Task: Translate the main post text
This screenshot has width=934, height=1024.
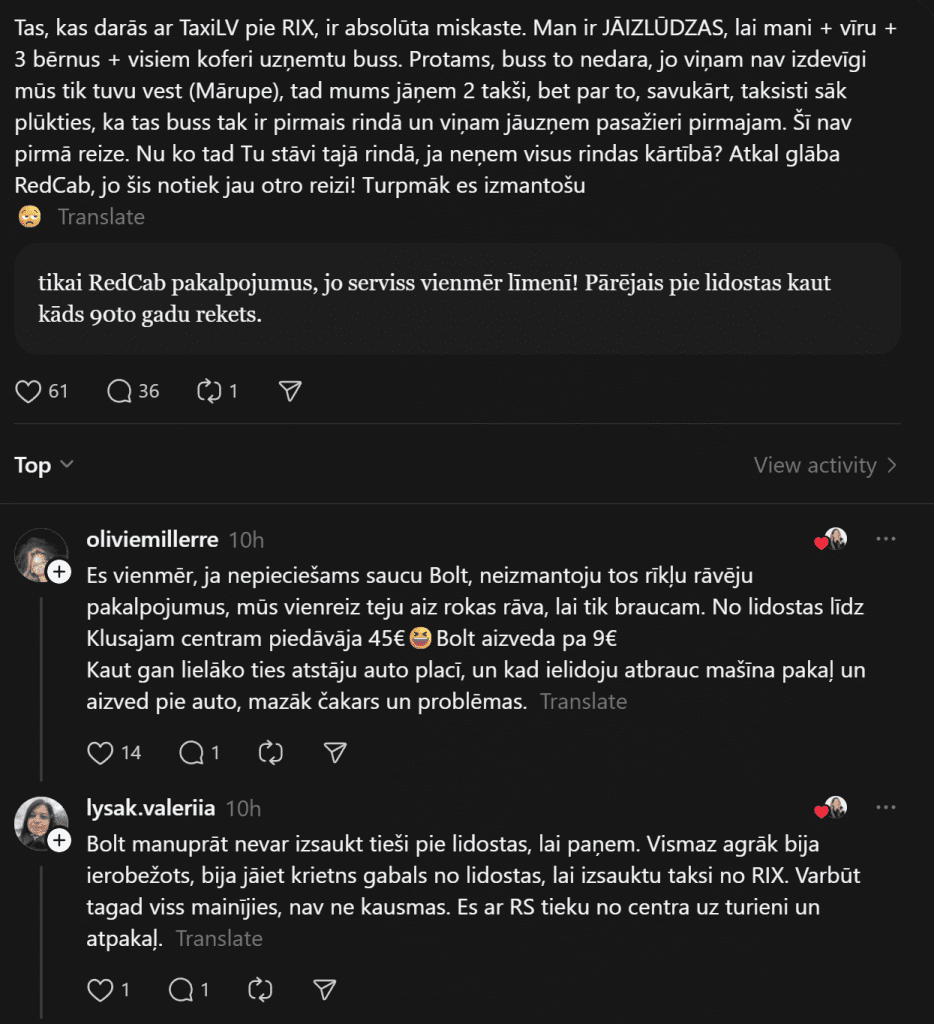Action: 101,217
